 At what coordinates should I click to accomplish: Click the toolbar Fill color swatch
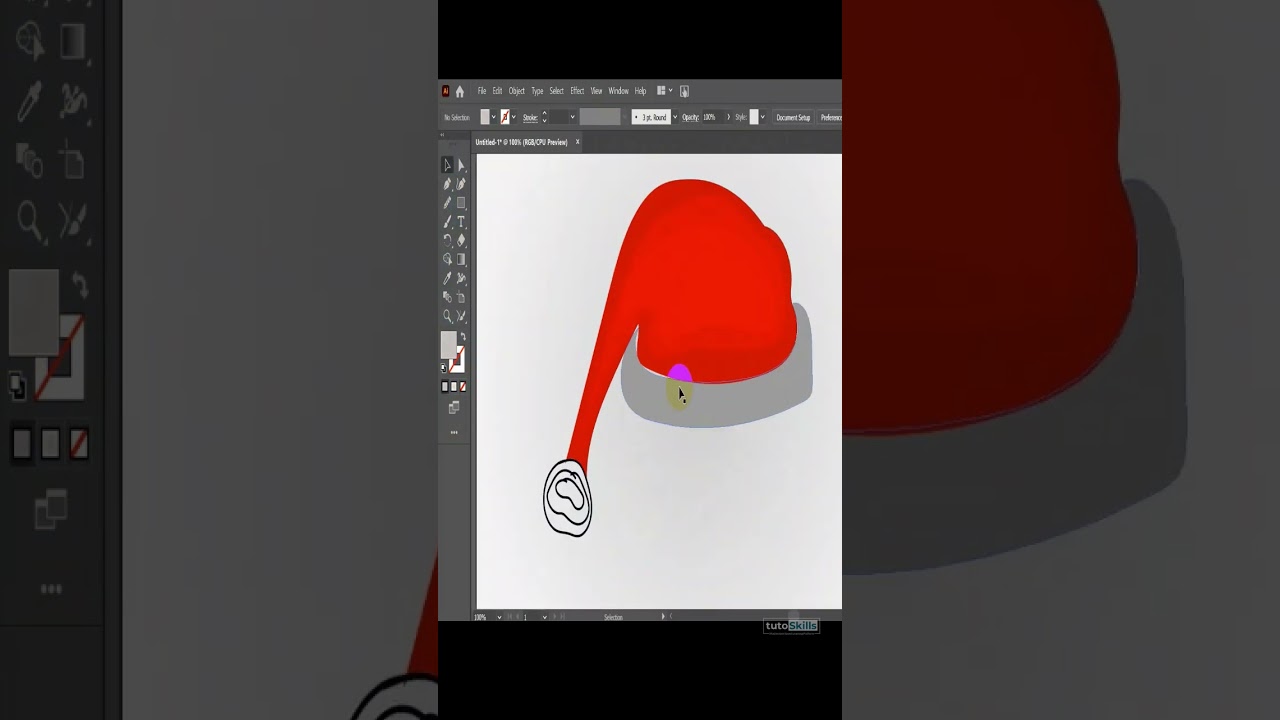pos(449,344)
